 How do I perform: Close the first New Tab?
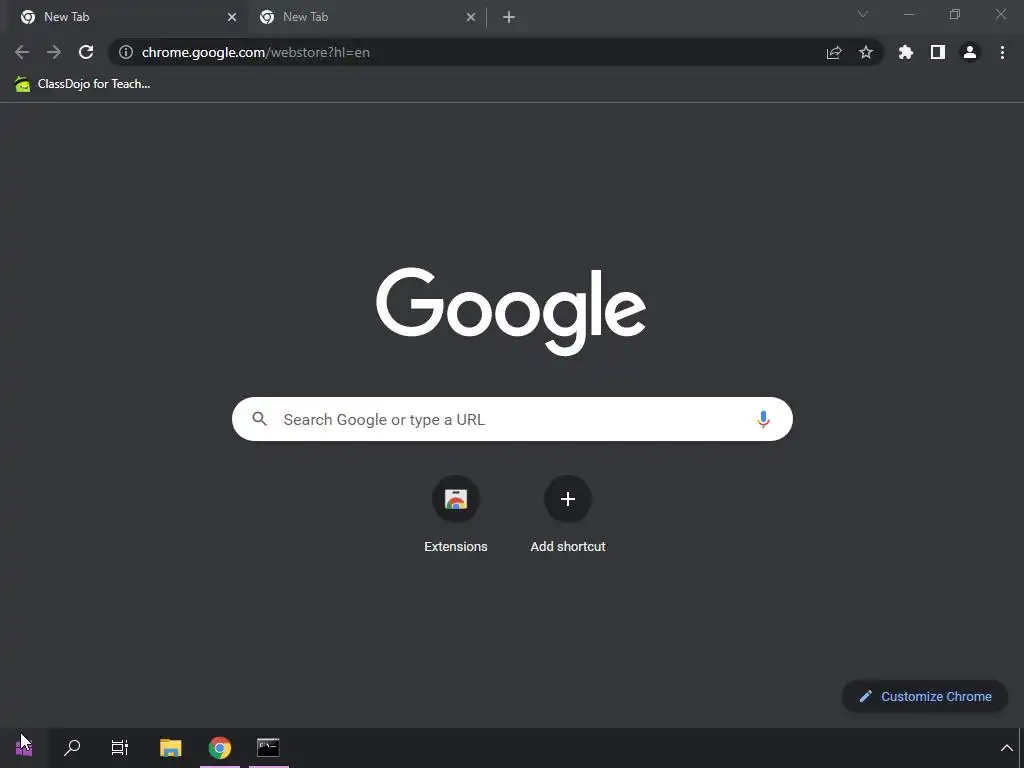232,17
